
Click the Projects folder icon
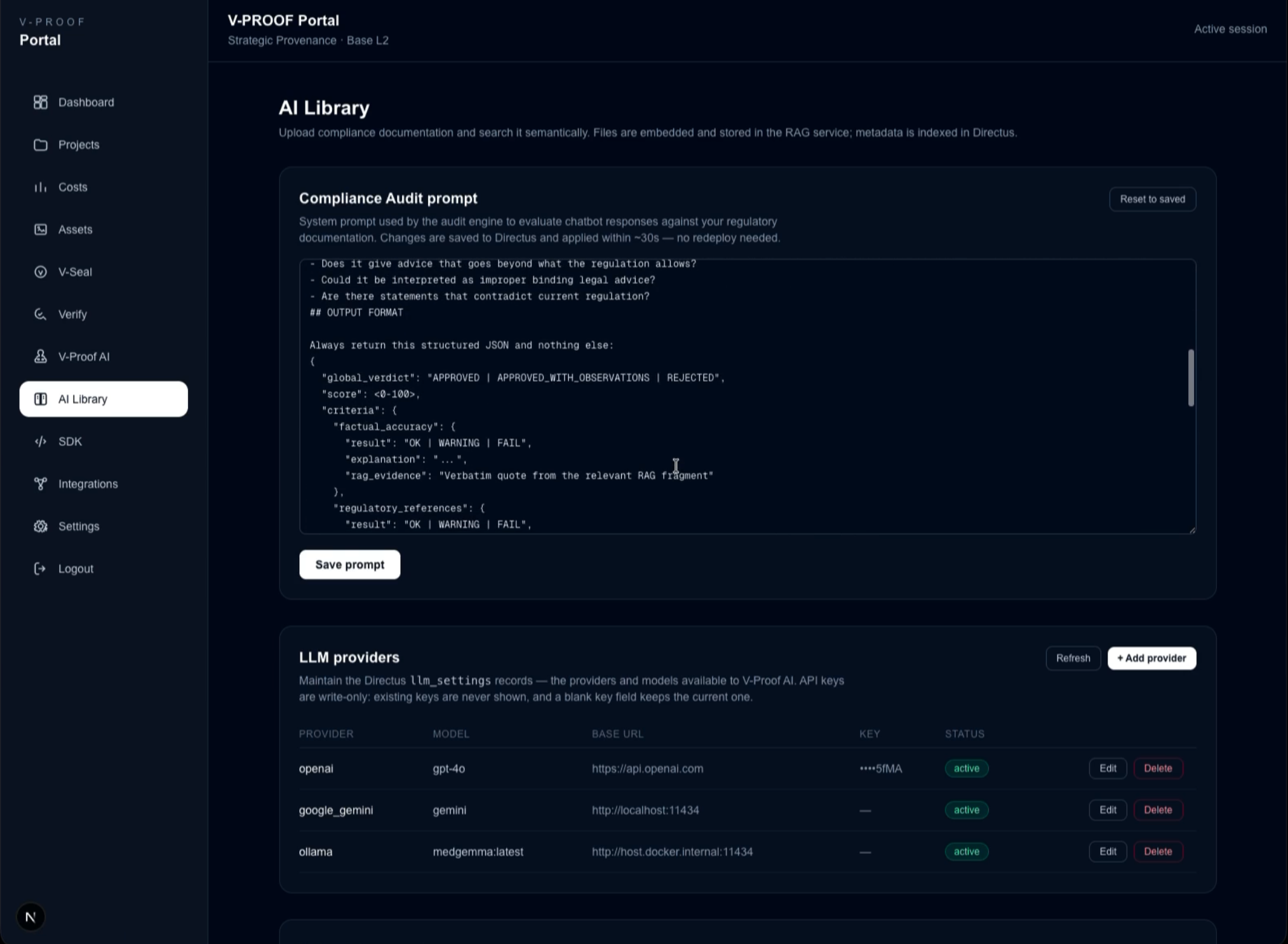(41, 145)
